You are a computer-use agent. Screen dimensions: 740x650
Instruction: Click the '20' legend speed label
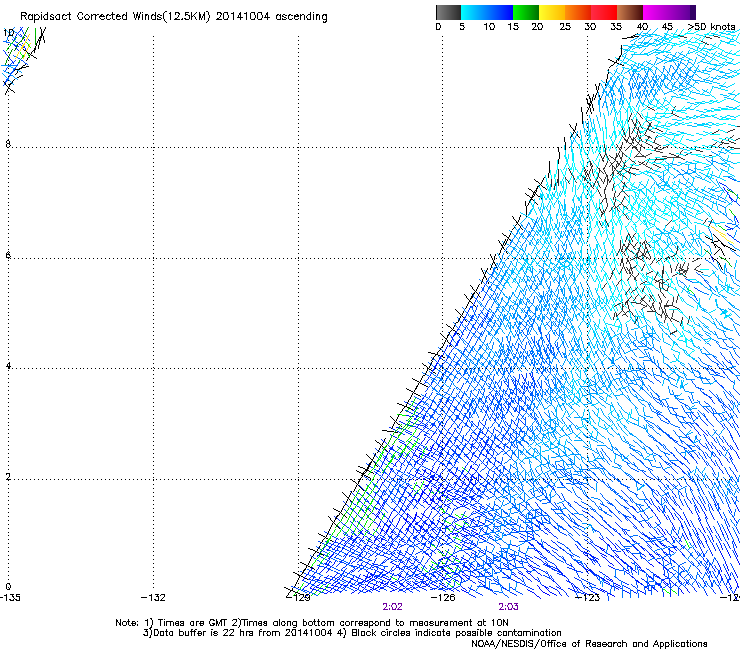pyautogui.click(x=537, y=27)
